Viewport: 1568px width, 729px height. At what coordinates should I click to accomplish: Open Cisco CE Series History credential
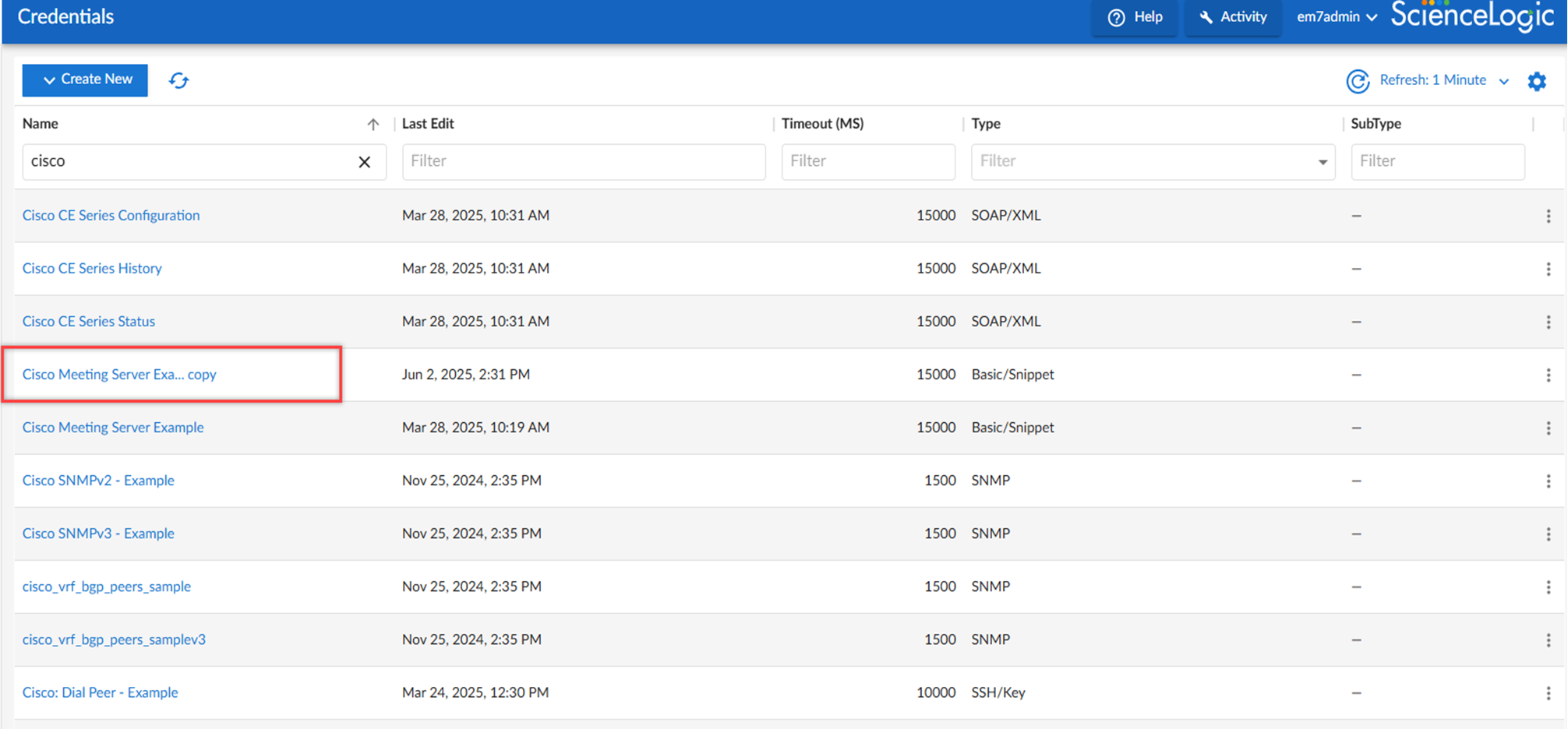[x=92, y=268]
